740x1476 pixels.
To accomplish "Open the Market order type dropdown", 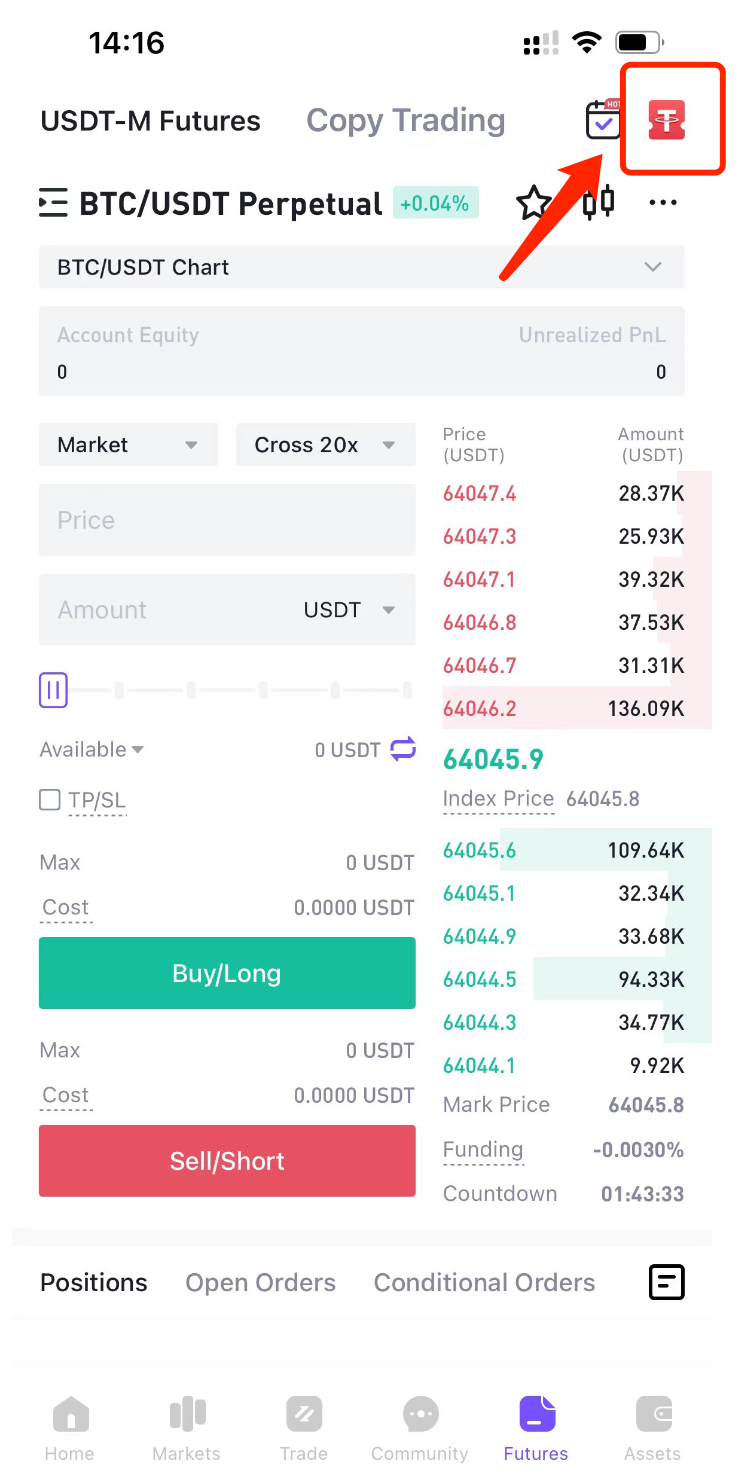I will coord(128,445).
